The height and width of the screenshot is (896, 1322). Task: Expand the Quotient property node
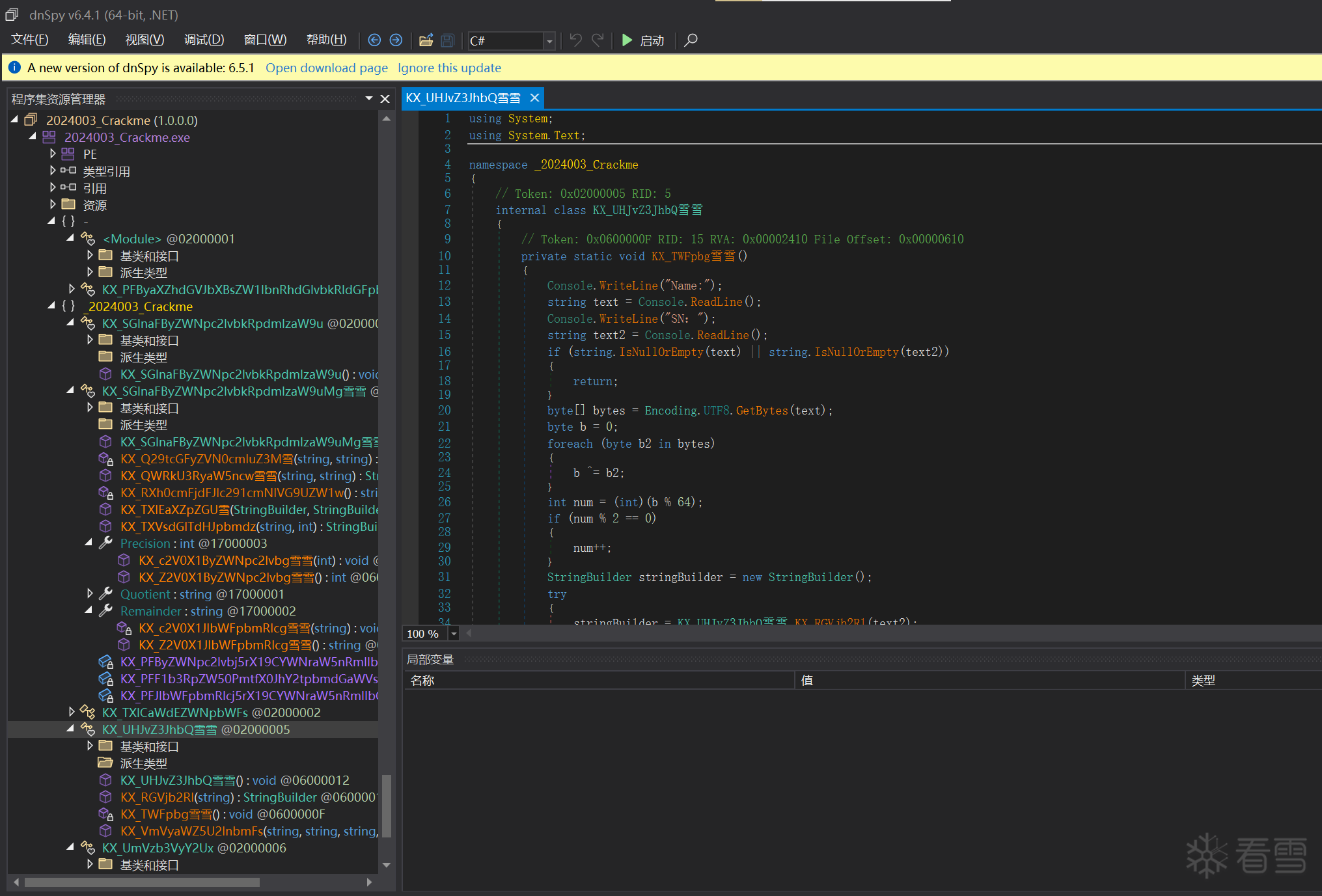89,594
